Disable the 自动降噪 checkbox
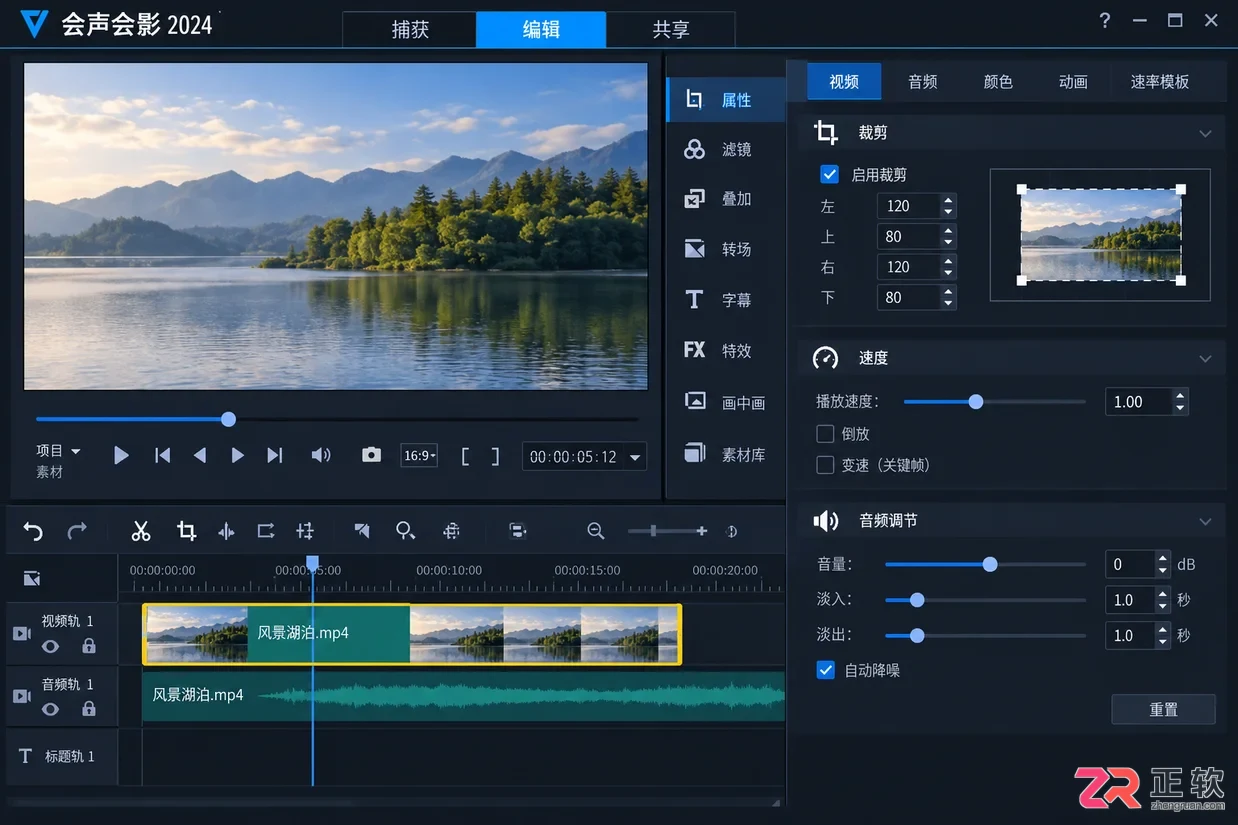Screen dimensions: 1238x825 826,670
